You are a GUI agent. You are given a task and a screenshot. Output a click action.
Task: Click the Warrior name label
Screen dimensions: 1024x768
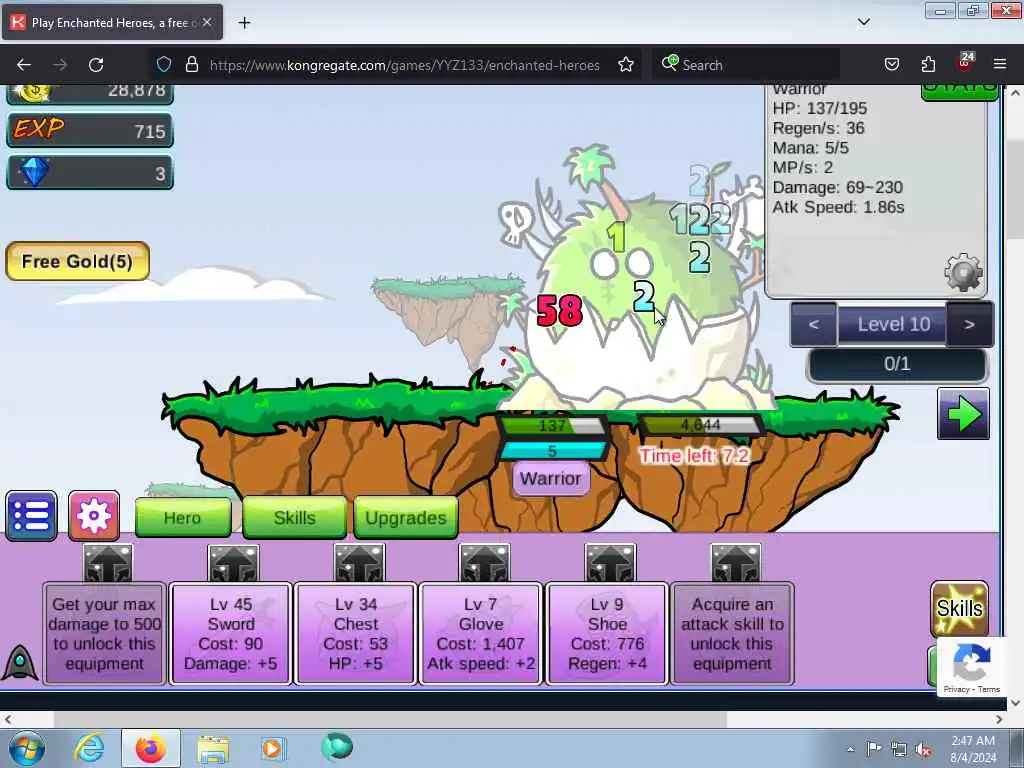551,479
